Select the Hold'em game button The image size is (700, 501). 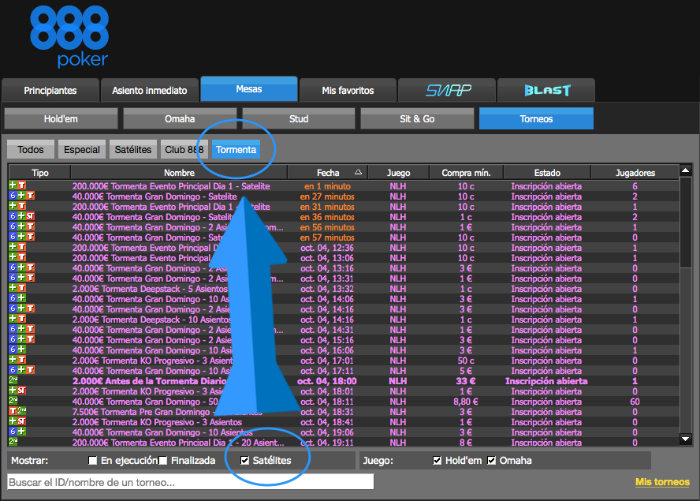click(x=61, y=119)
